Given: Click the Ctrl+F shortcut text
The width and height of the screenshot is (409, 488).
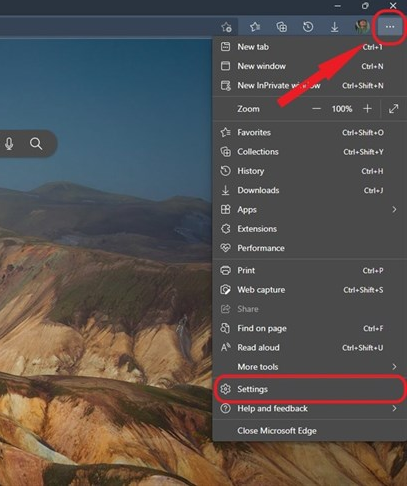Looking at the screenshot, I should (374, 330).
